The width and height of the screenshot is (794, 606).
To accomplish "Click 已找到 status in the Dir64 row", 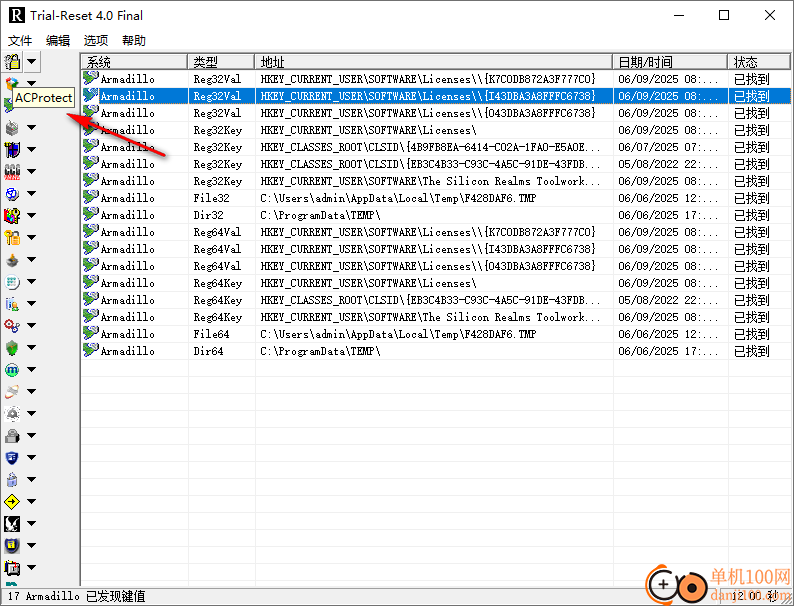I will [752, 351].
